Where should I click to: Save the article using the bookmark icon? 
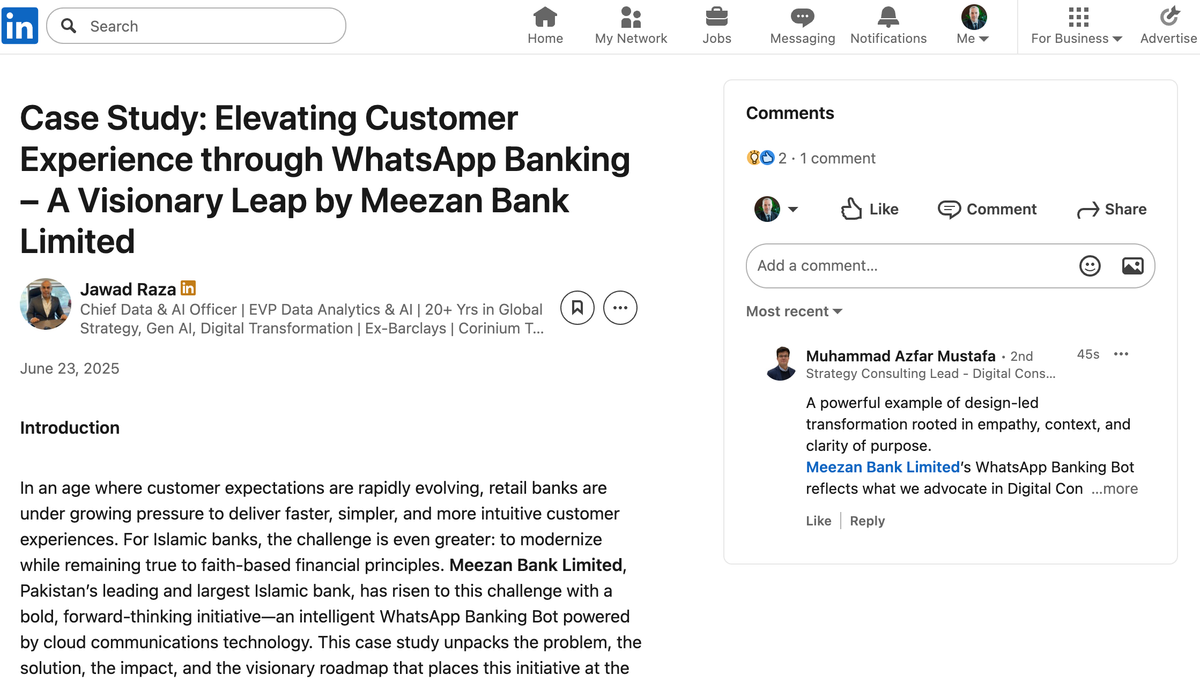point(577,307)
